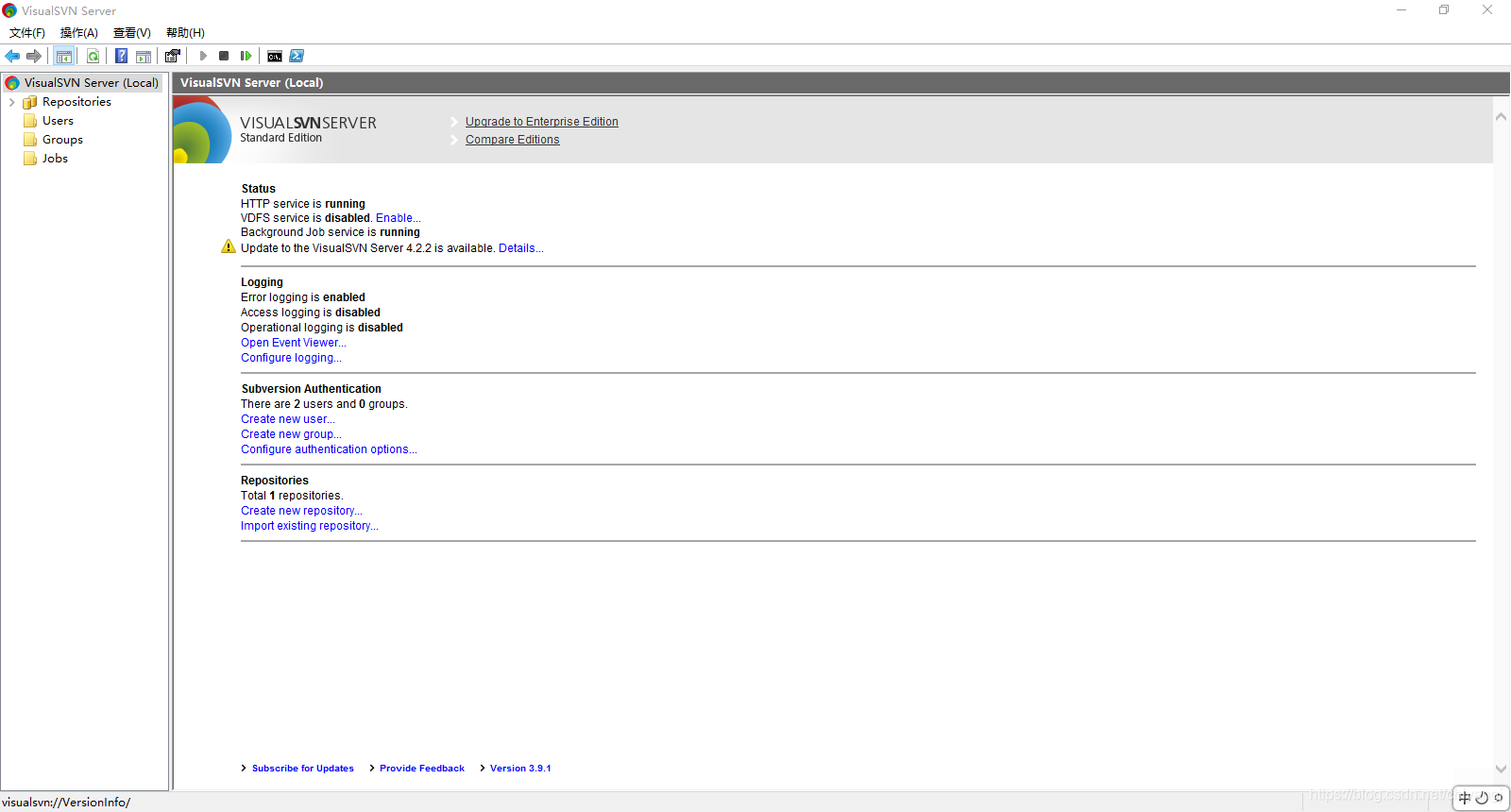Click 'Error logging is enabled' text

pyautogui.click(x=303, y=297)
